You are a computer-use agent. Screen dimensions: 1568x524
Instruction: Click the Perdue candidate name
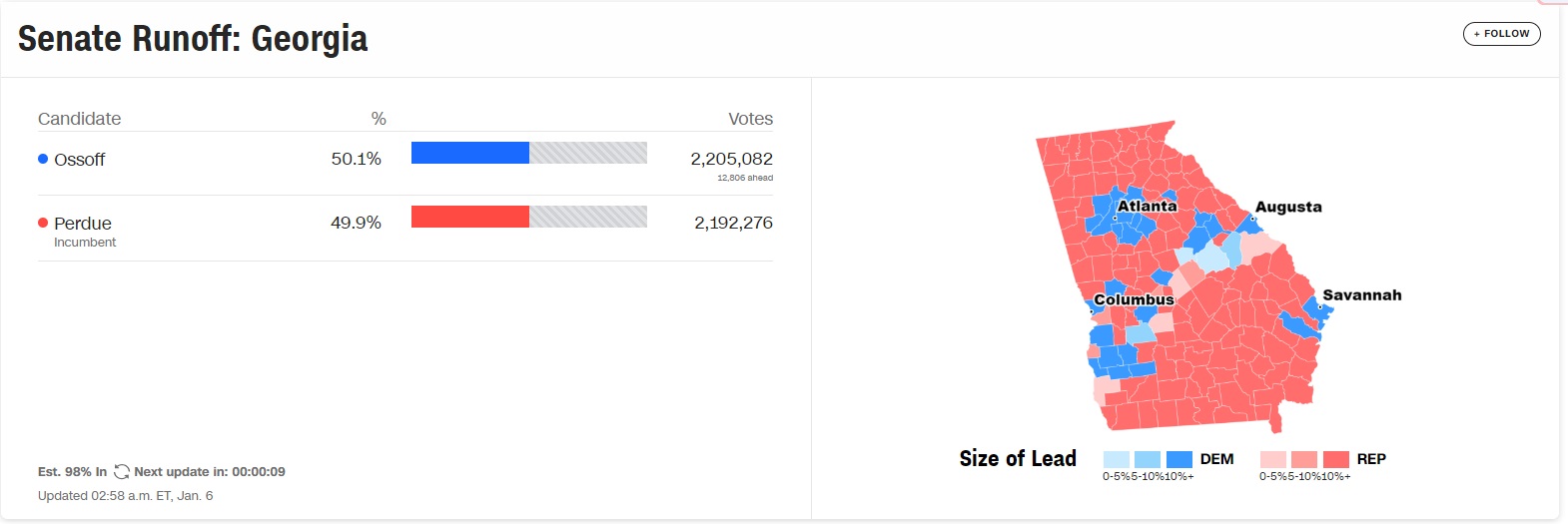tap(83, 224)
